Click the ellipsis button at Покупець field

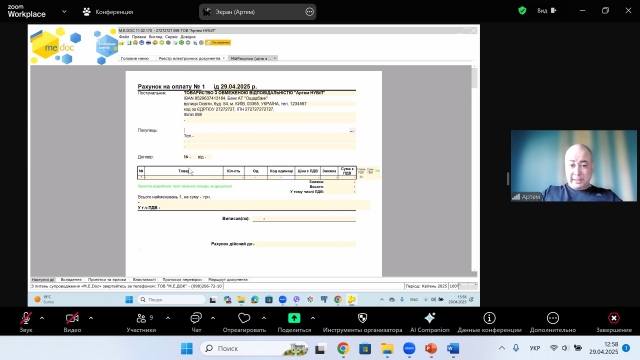(352, 131)
